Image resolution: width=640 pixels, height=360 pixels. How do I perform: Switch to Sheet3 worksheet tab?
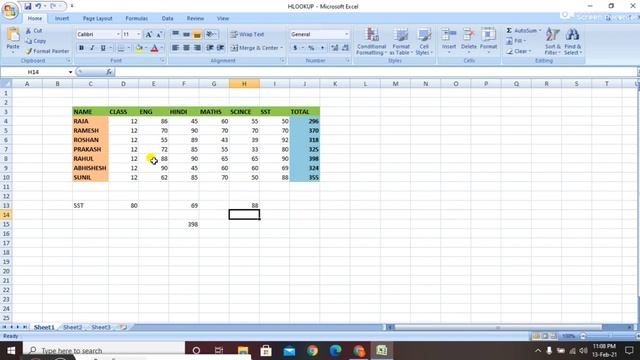[x=101, y=327]
